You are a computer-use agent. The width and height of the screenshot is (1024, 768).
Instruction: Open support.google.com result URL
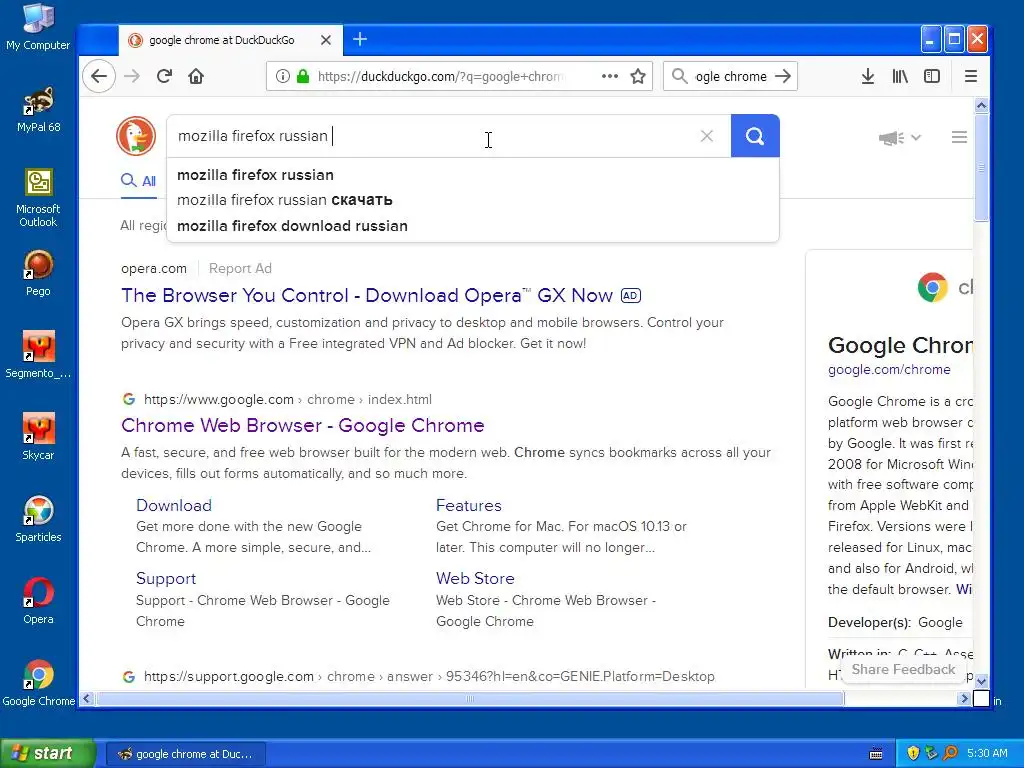click(x=429, y=677)
